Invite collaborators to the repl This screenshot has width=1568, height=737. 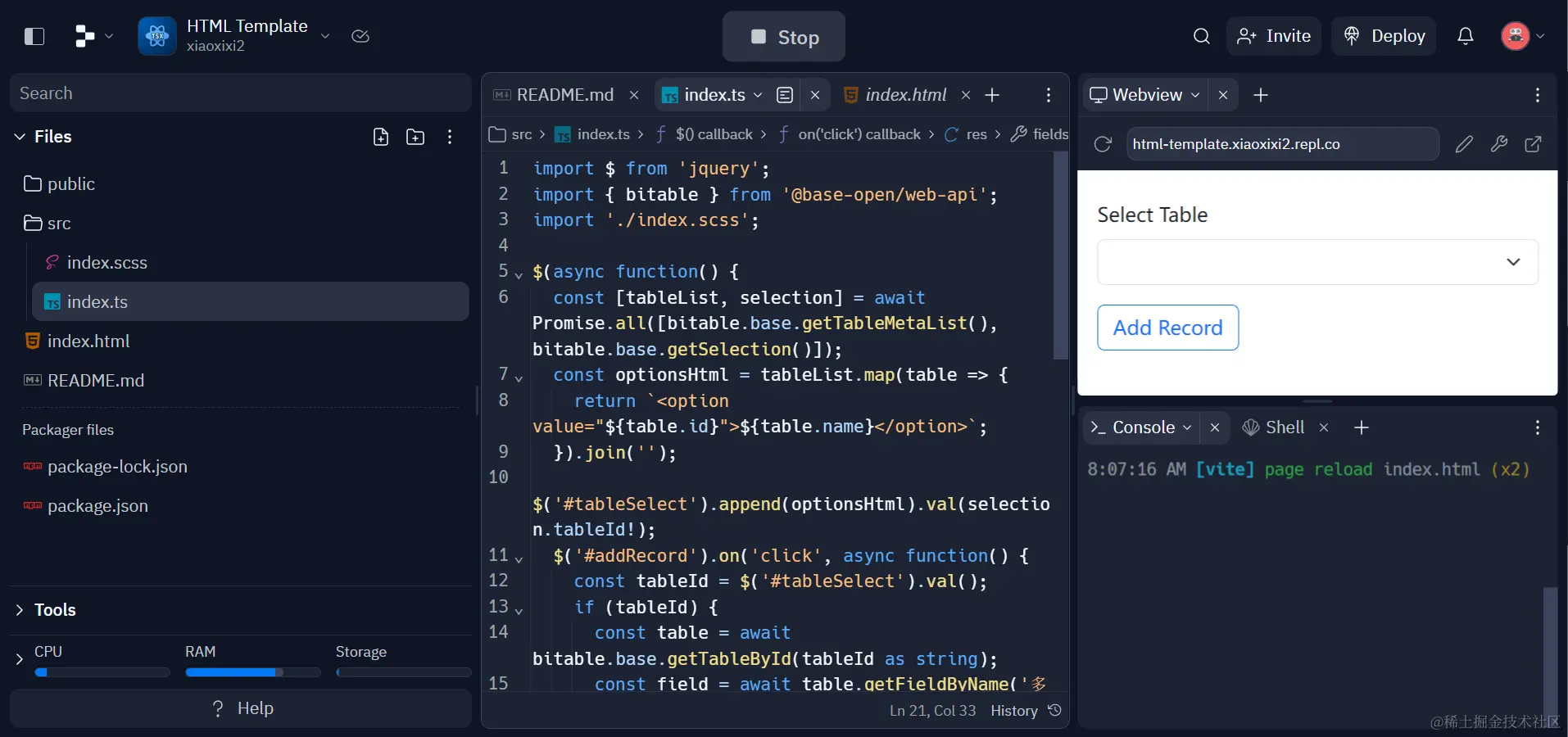(x=1274, y=36)
